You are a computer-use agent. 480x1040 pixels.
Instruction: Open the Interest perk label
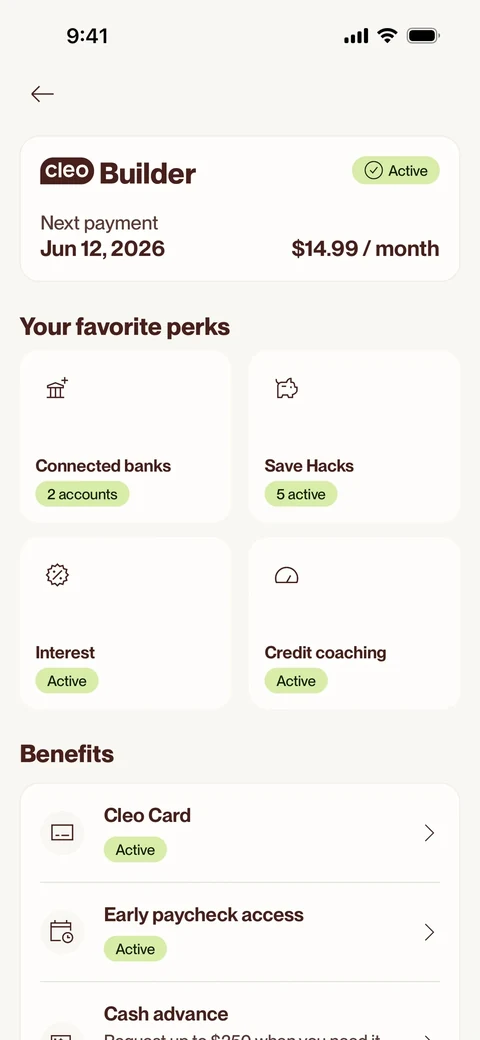pos(65,653)
